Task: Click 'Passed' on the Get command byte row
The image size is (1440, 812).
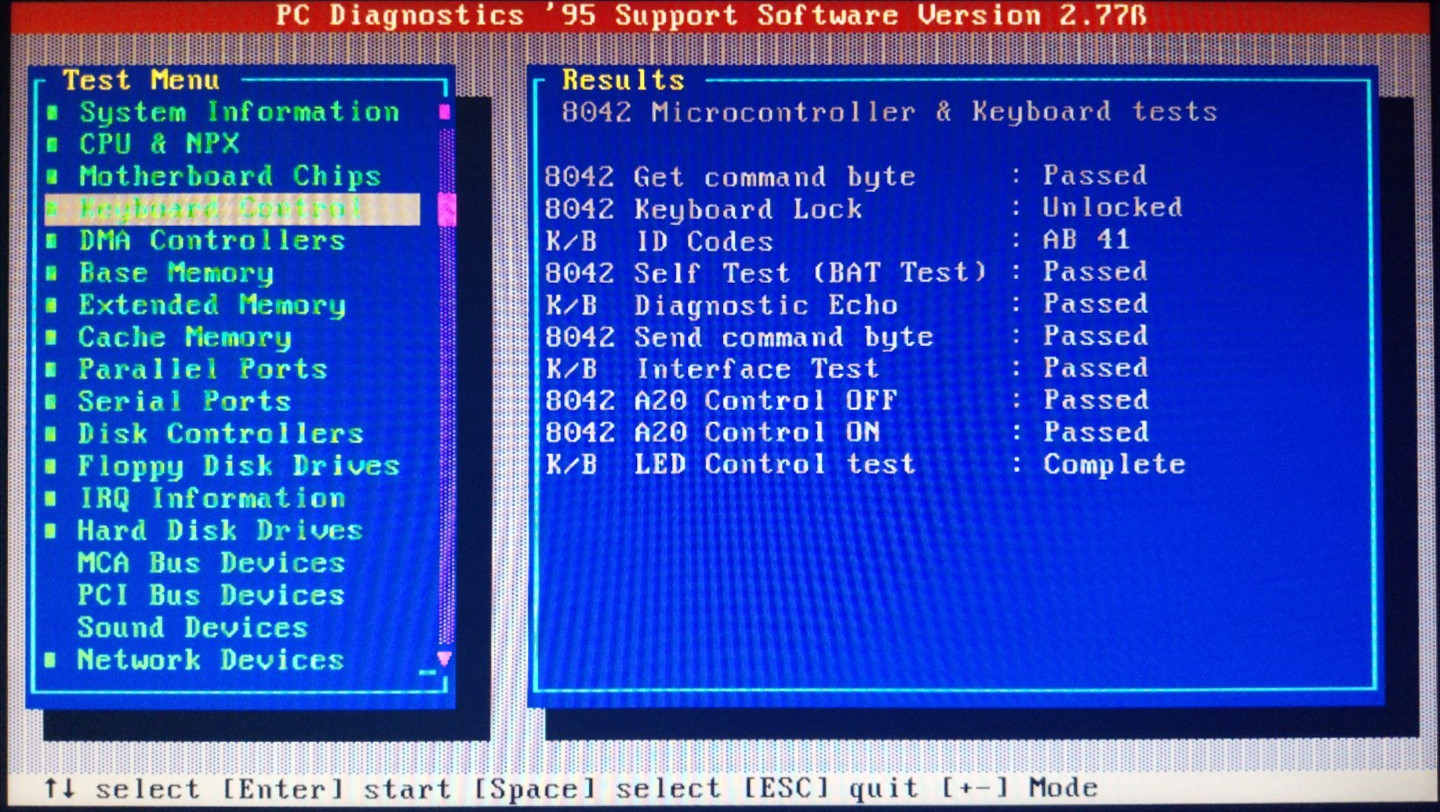Action: click(1095, 176)
